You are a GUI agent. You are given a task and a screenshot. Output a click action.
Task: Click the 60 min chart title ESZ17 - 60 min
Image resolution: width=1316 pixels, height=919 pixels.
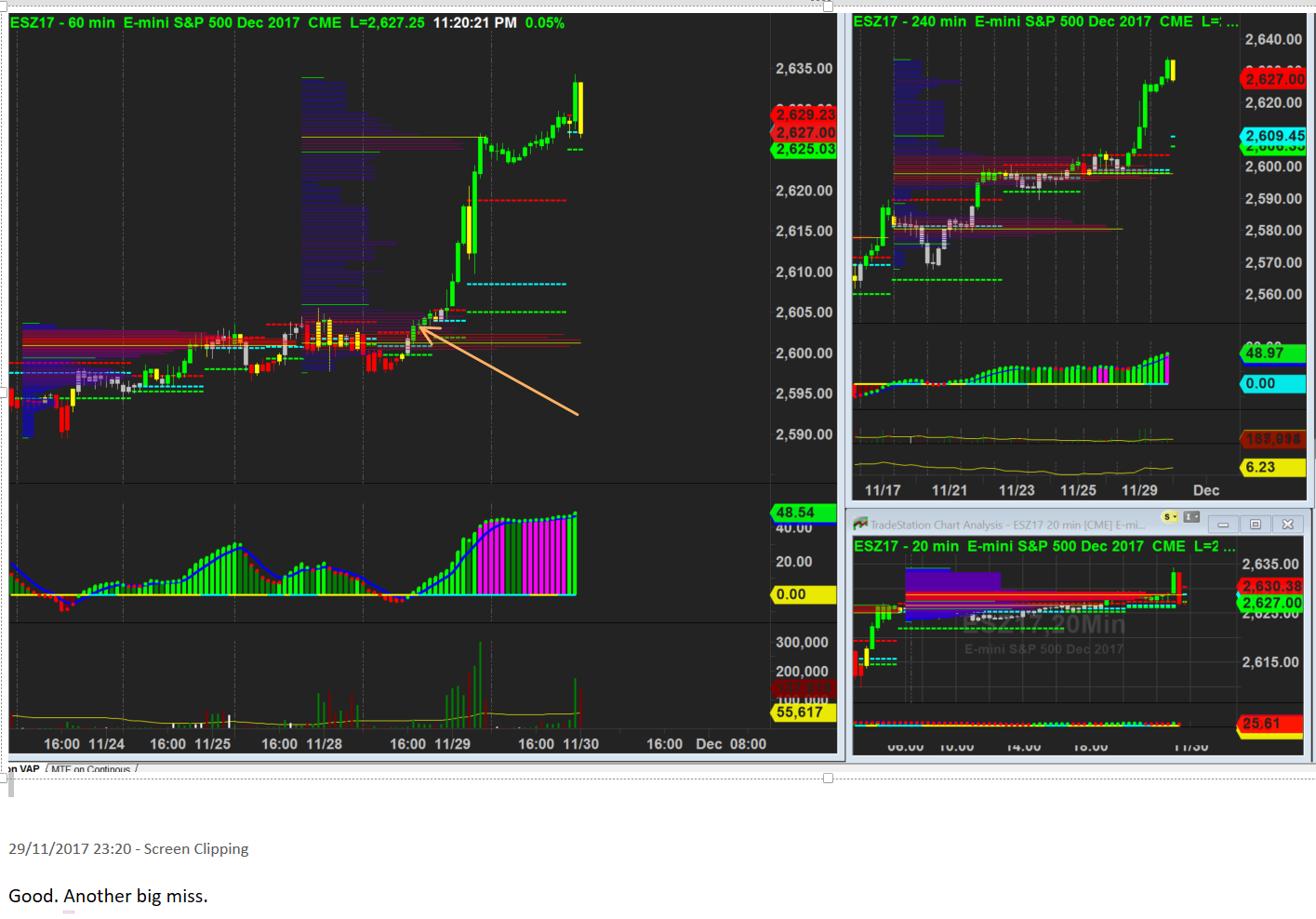62,22
